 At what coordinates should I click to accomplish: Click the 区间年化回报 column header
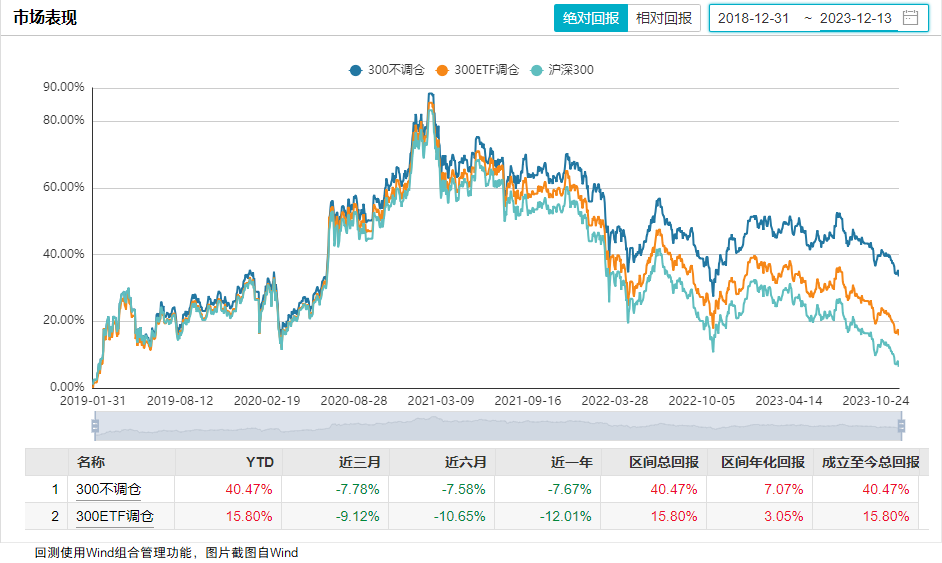763,462
